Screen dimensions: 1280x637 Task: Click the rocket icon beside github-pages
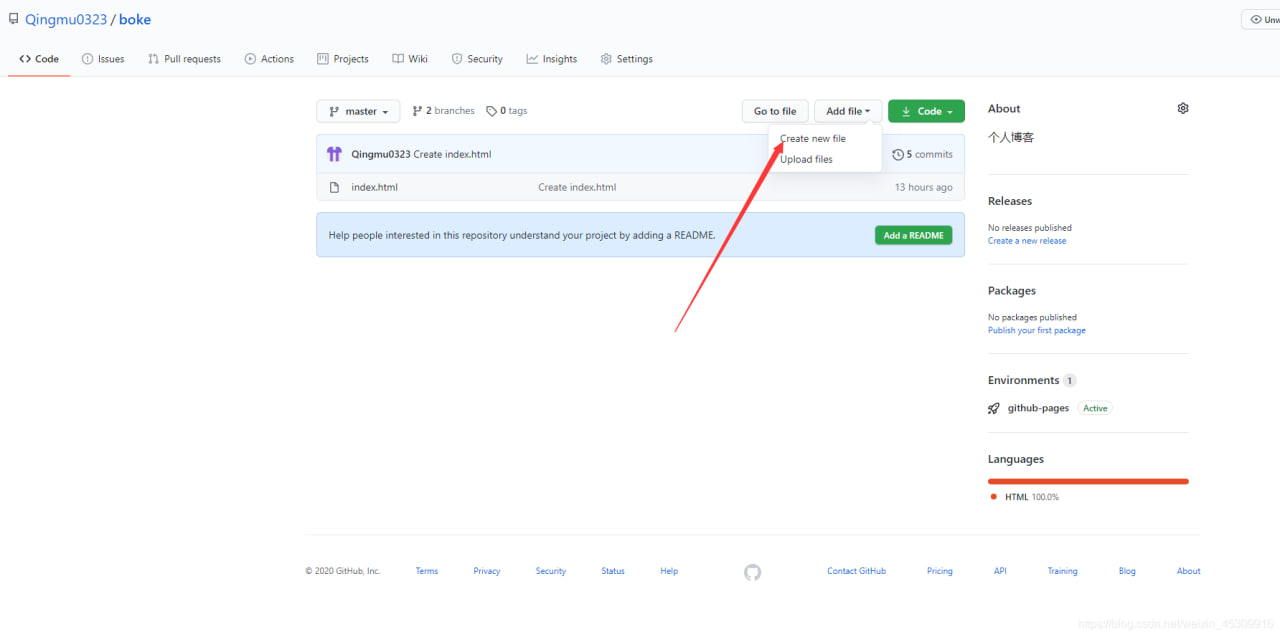pos(994,408)
